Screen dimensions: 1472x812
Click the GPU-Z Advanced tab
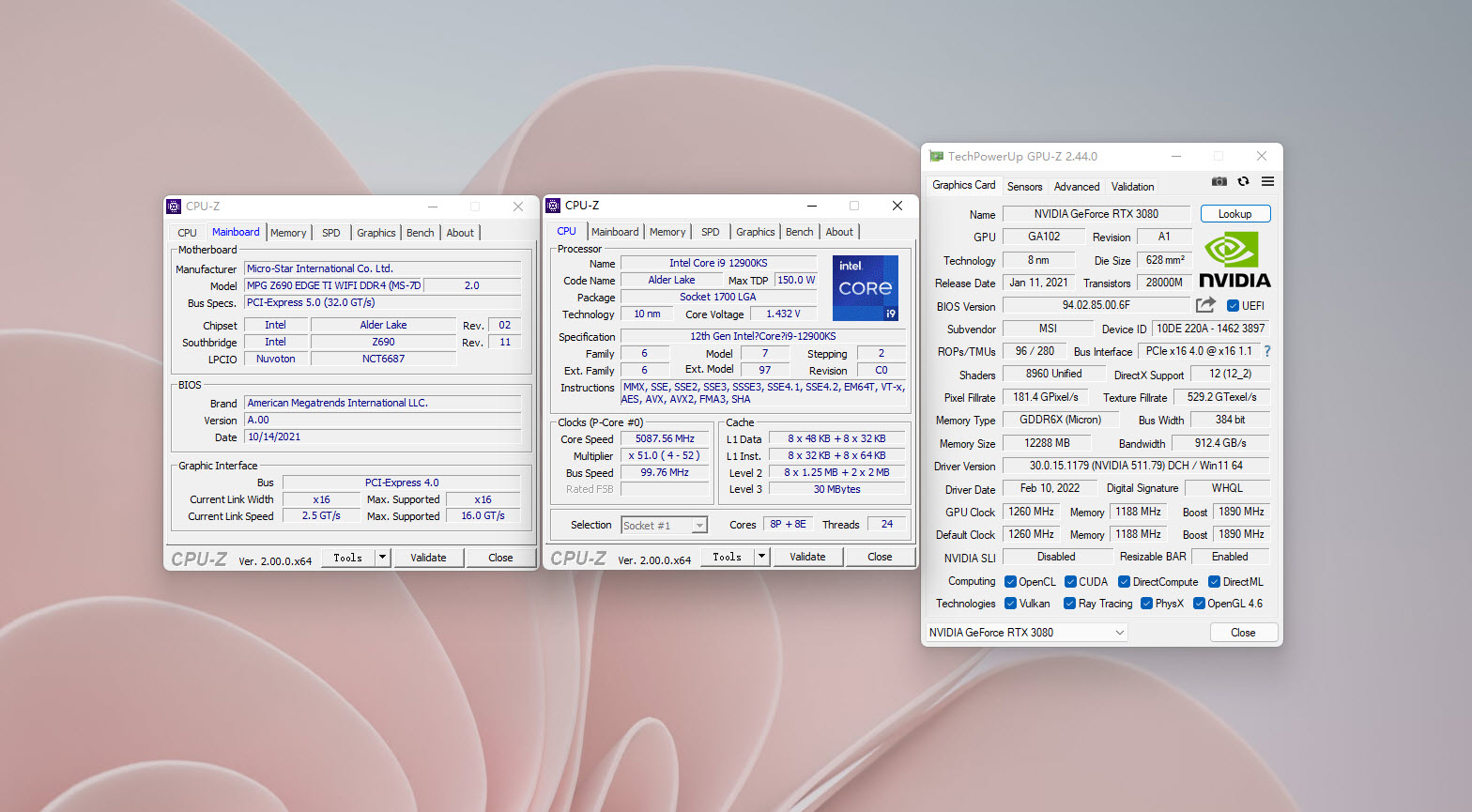(1076, 187)
